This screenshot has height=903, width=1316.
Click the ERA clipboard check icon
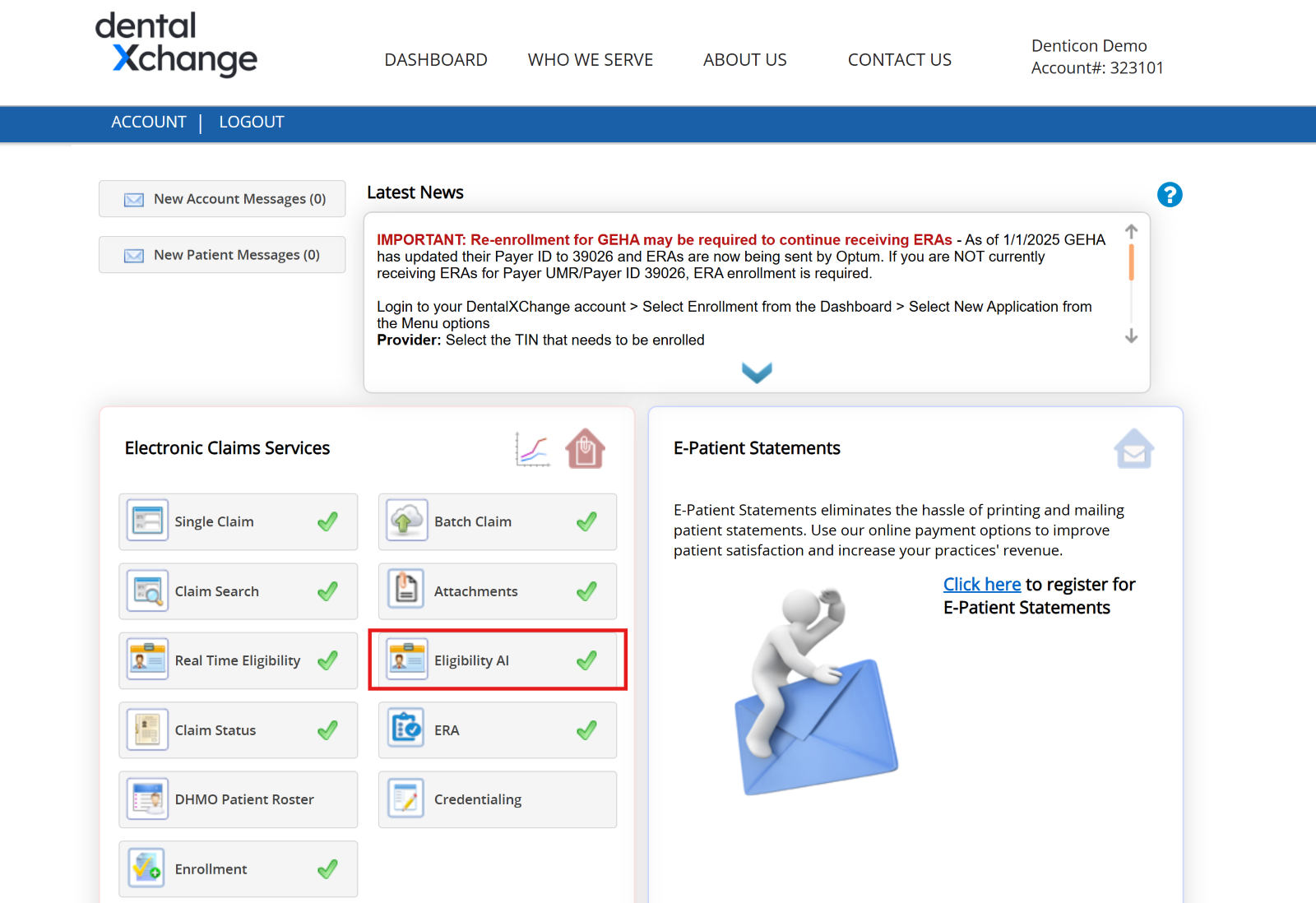pos(406,728)
